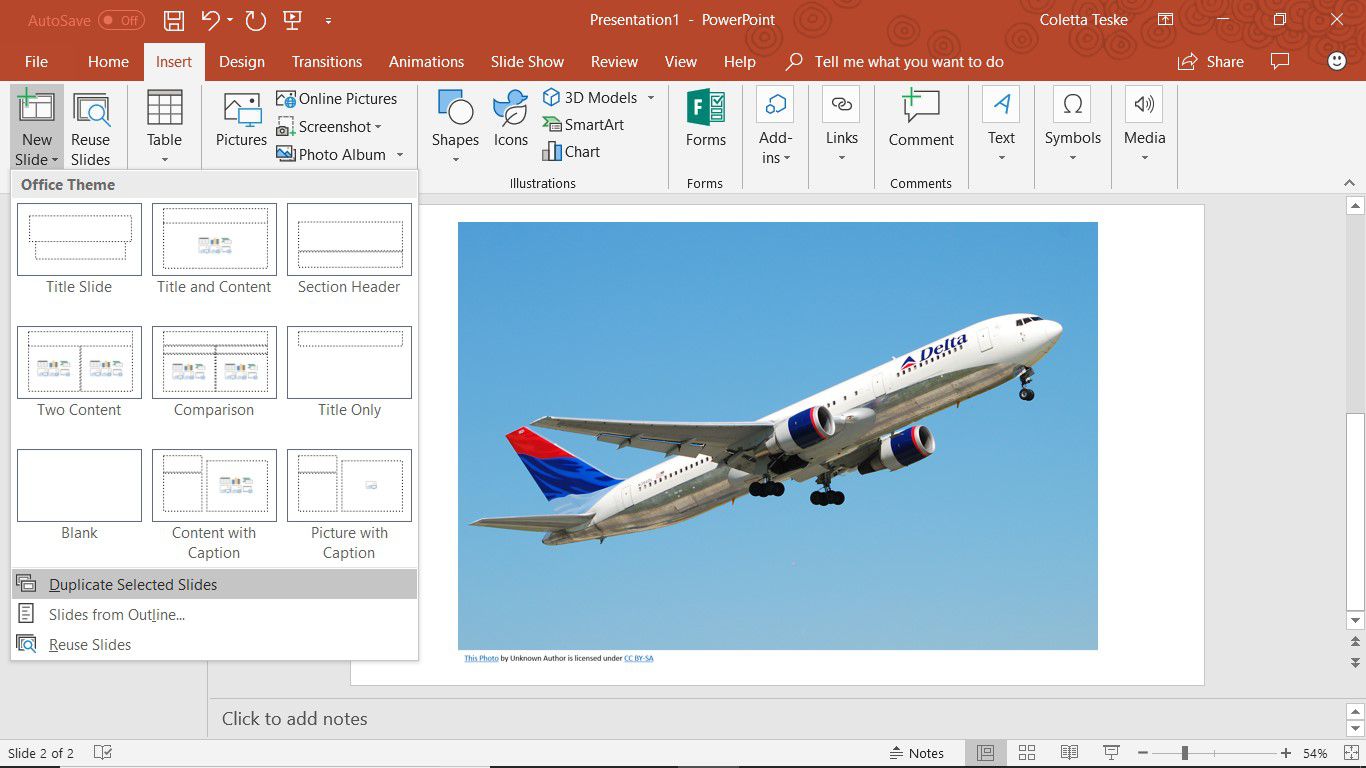Start presentation from beginning icon

coord(292,20)
